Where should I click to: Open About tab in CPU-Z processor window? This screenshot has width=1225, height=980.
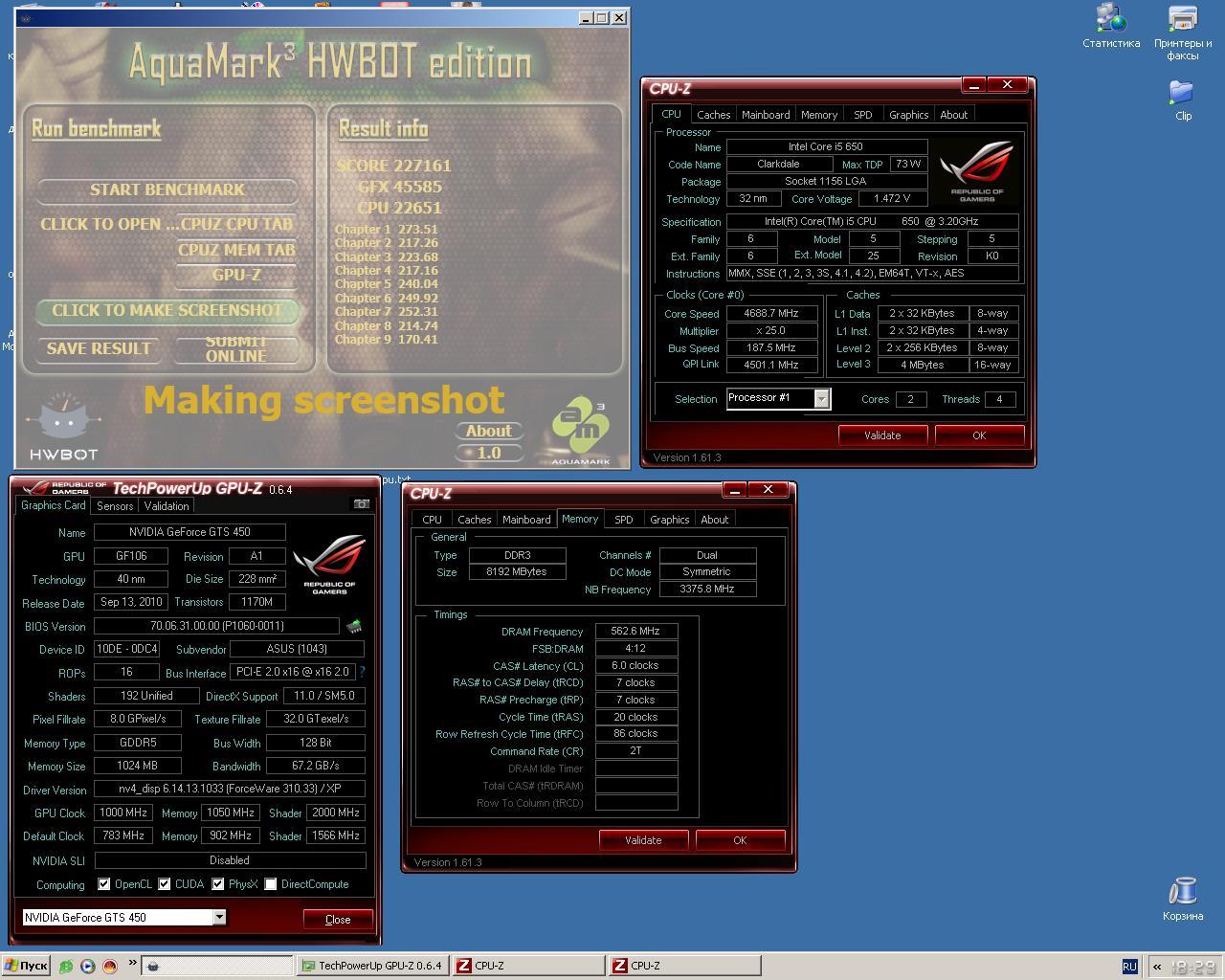click(953, 115)
